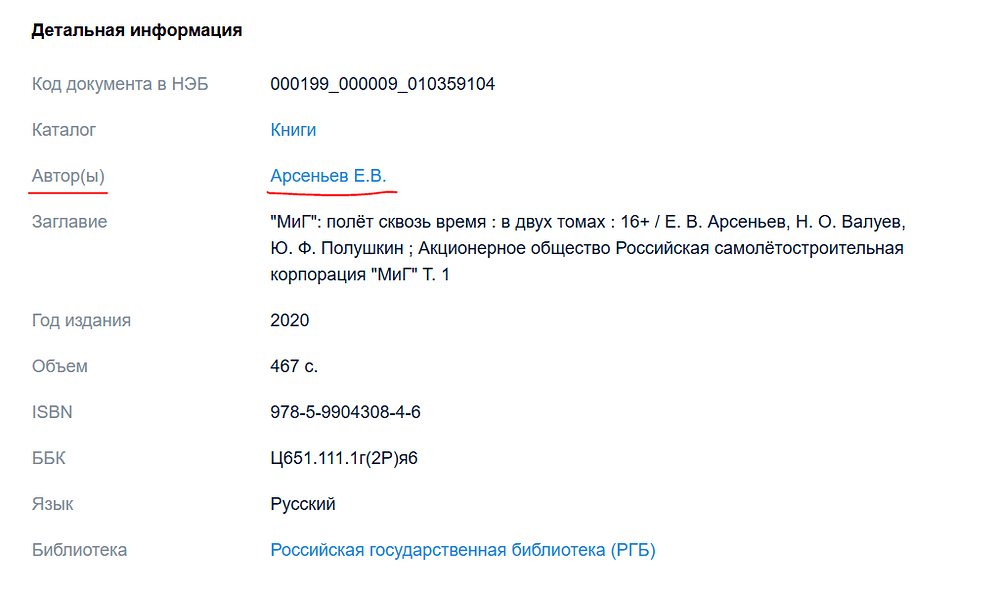This screenshot has height=592, width=1000.
Task: Open Российская государственная библиотека (РГБ) link
Action: 462,550
